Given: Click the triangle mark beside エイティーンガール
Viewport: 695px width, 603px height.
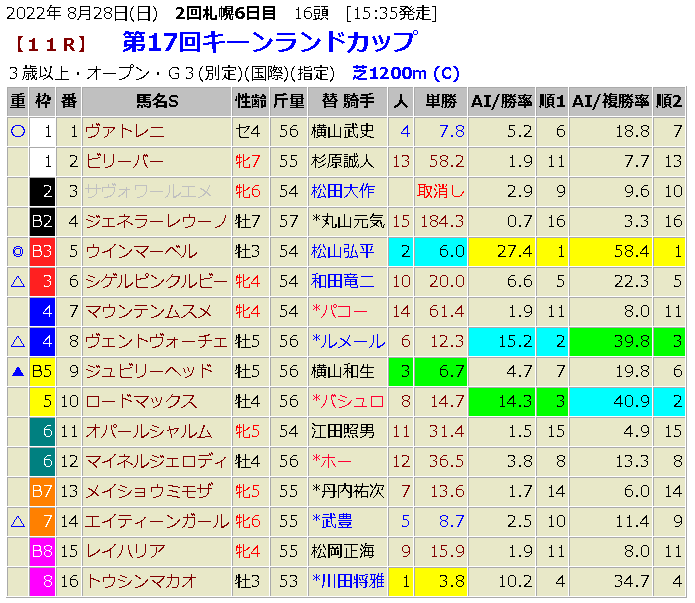Looking at the screenshot, I should coord(18,521).
